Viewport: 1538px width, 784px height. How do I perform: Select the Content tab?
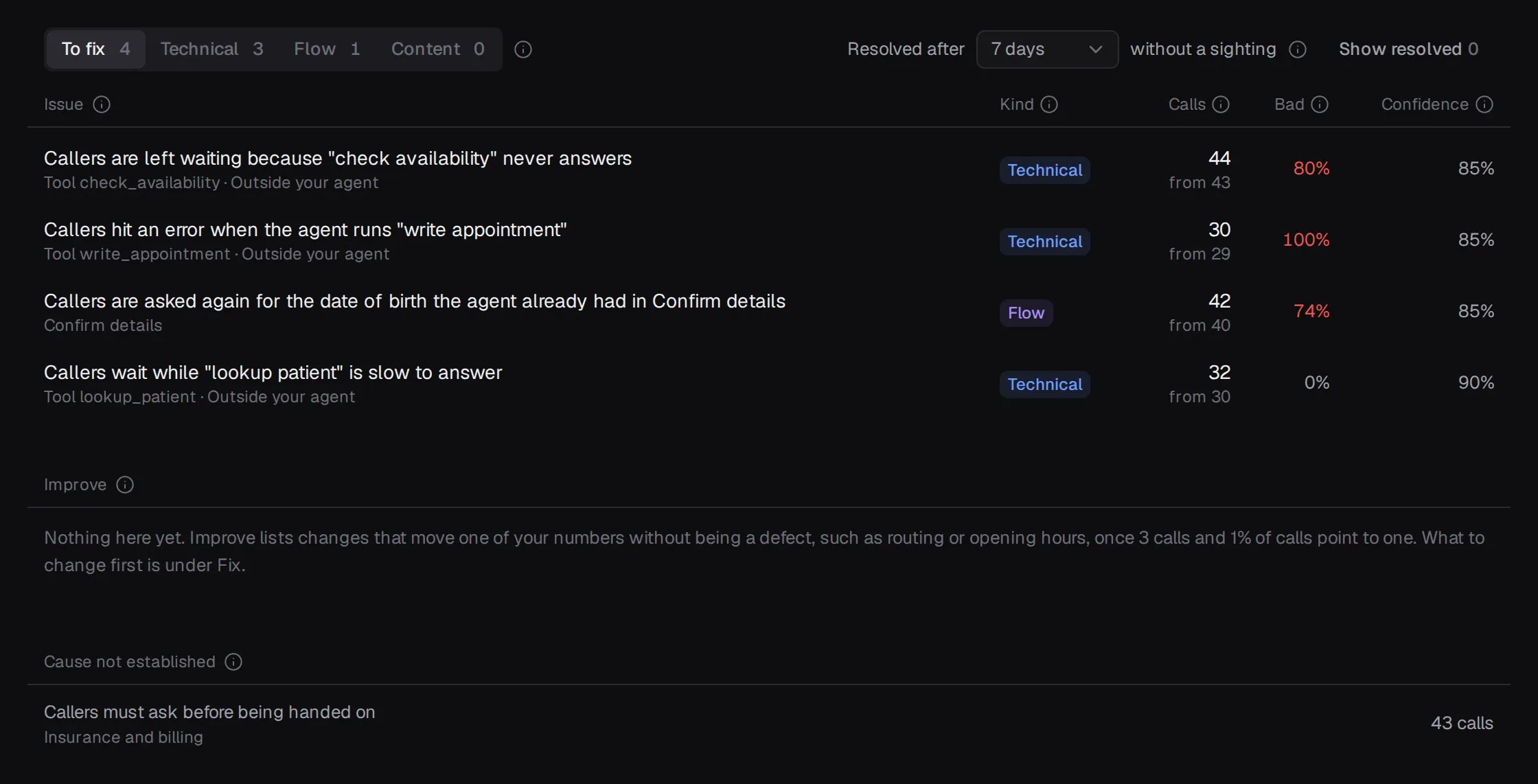(438, 49)
